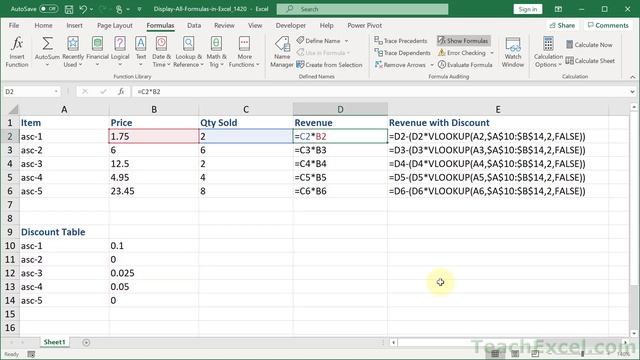Screen dimensions: 640x360
Task: Click the Share button
Action: pyautogui.click(x=562, y=25)
